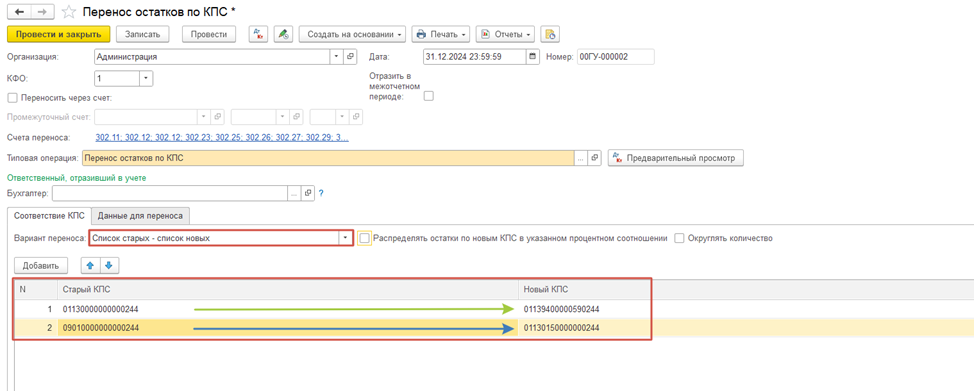Image resolution: width=974 pixels, height=391 pixels.
Task: Expand the Организация dropdown list
Action: coord(336,57)
